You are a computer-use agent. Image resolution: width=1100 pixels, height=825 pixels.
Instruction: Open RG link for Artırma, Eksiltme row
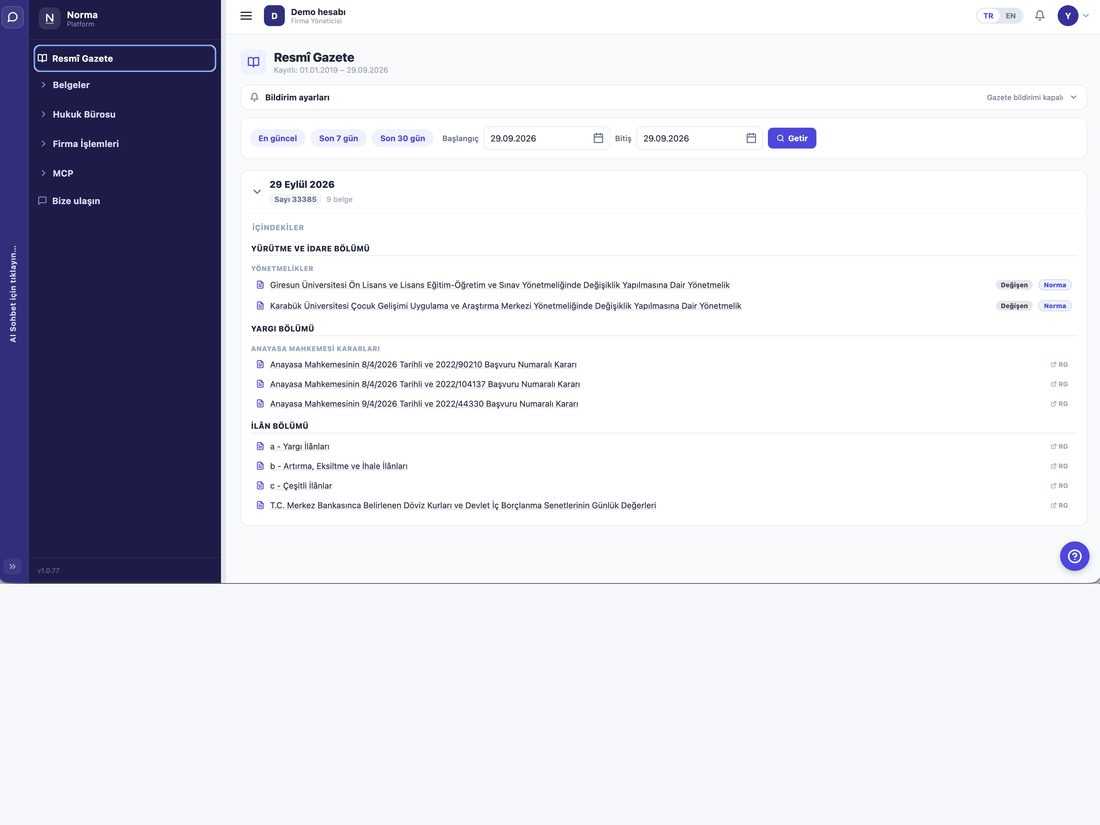pos(1059,467)
